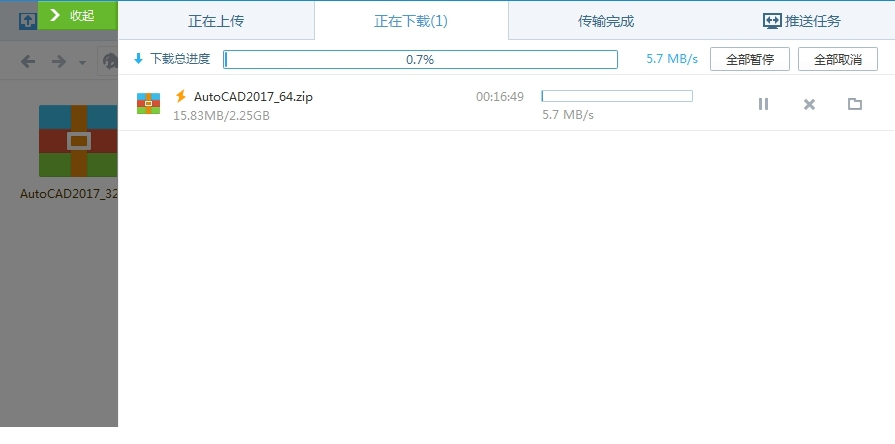Image resolution: width=895 pixels, height=444 pixels.
Task: Click the 全部暂停 button
Action: [x=749, y=59]
